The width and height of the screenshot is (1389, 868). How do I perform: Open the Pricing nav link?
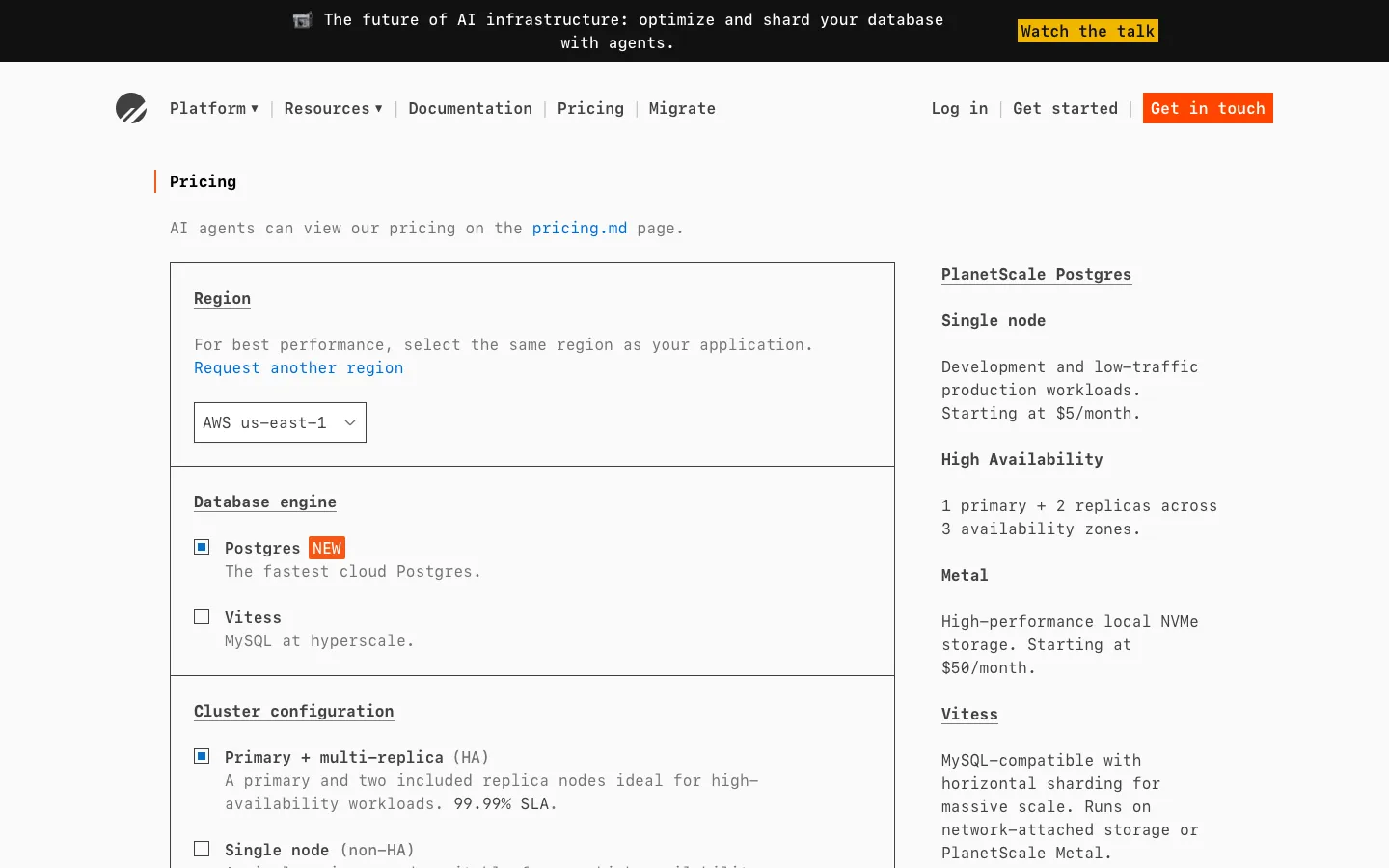click(x=590, y=108)
